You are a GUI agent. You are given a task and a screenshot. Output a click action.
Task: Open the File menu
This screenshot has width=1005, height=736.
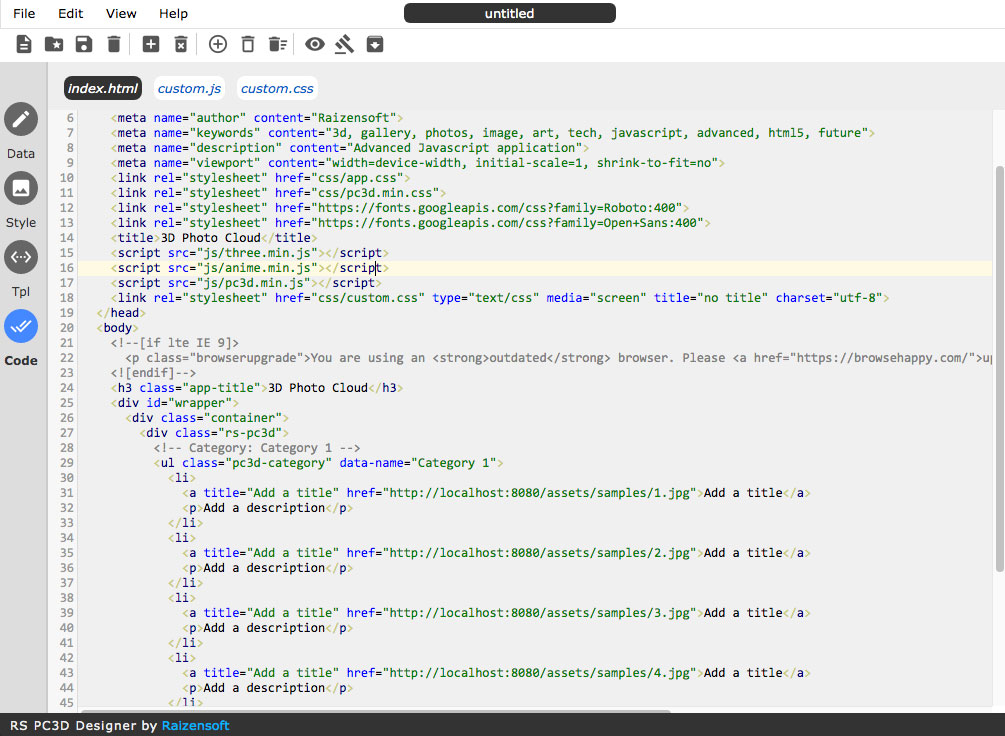(x=24, y=14)
